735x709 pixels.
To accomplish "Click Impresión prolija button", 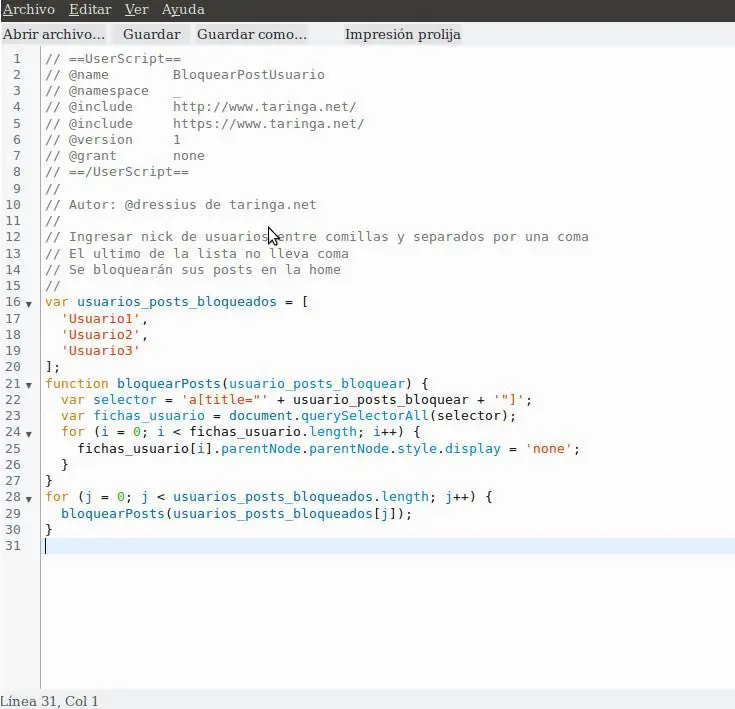I will (403, 34).
